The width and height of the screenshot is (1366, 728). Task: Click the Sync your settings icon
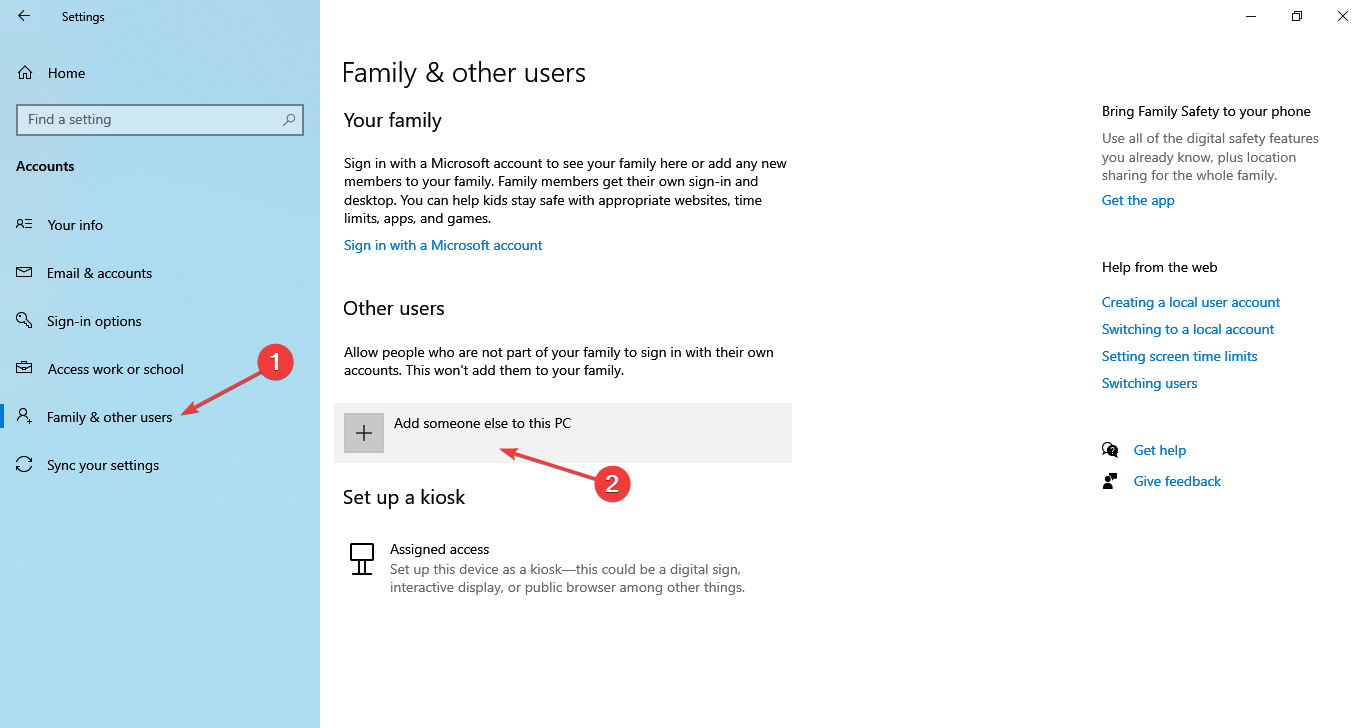(25, 465)
